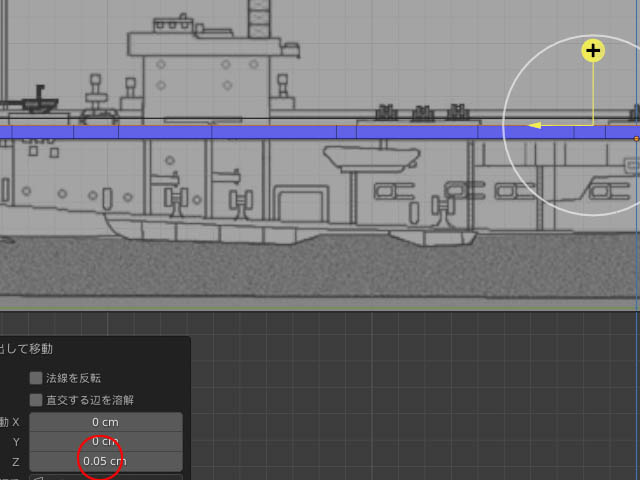The image size is (640, 480).
Task: Enable the 直交する辺を溶解 checkbox
Action: 36,400
